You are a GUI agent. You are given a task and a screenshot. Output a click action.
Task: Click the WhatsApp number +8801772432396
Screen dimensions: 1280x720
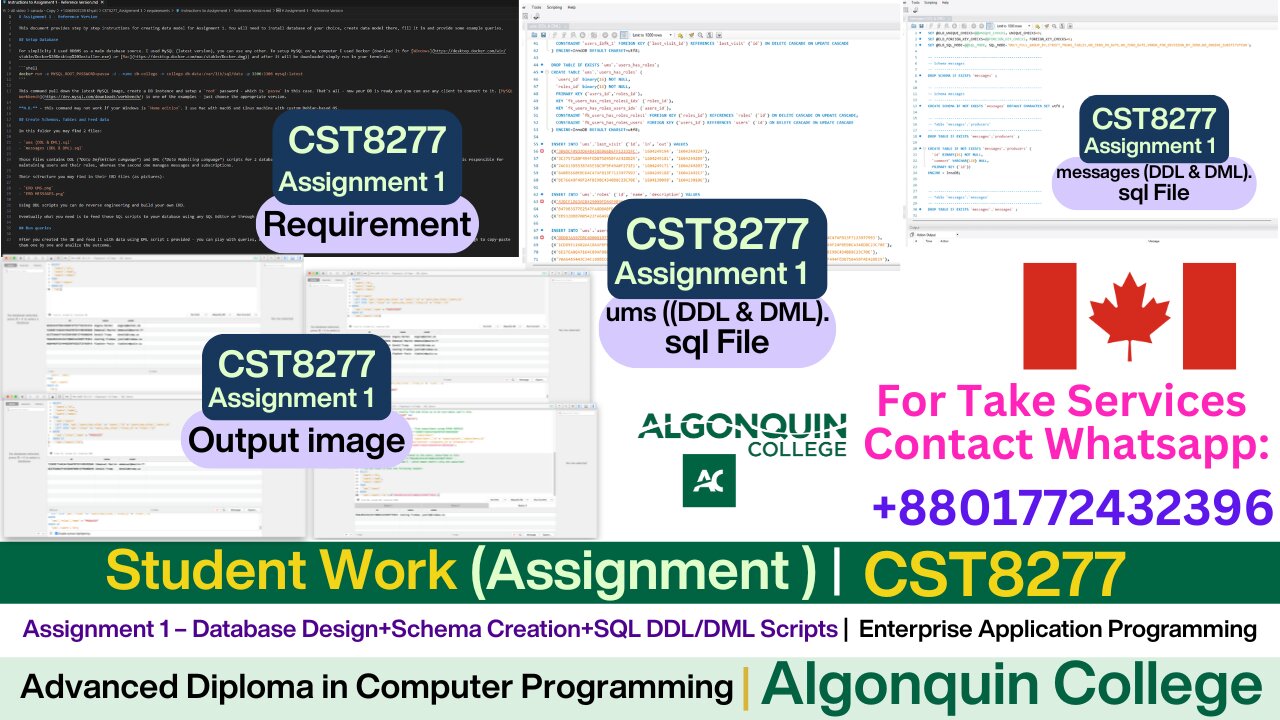[x=1074, y=507]
